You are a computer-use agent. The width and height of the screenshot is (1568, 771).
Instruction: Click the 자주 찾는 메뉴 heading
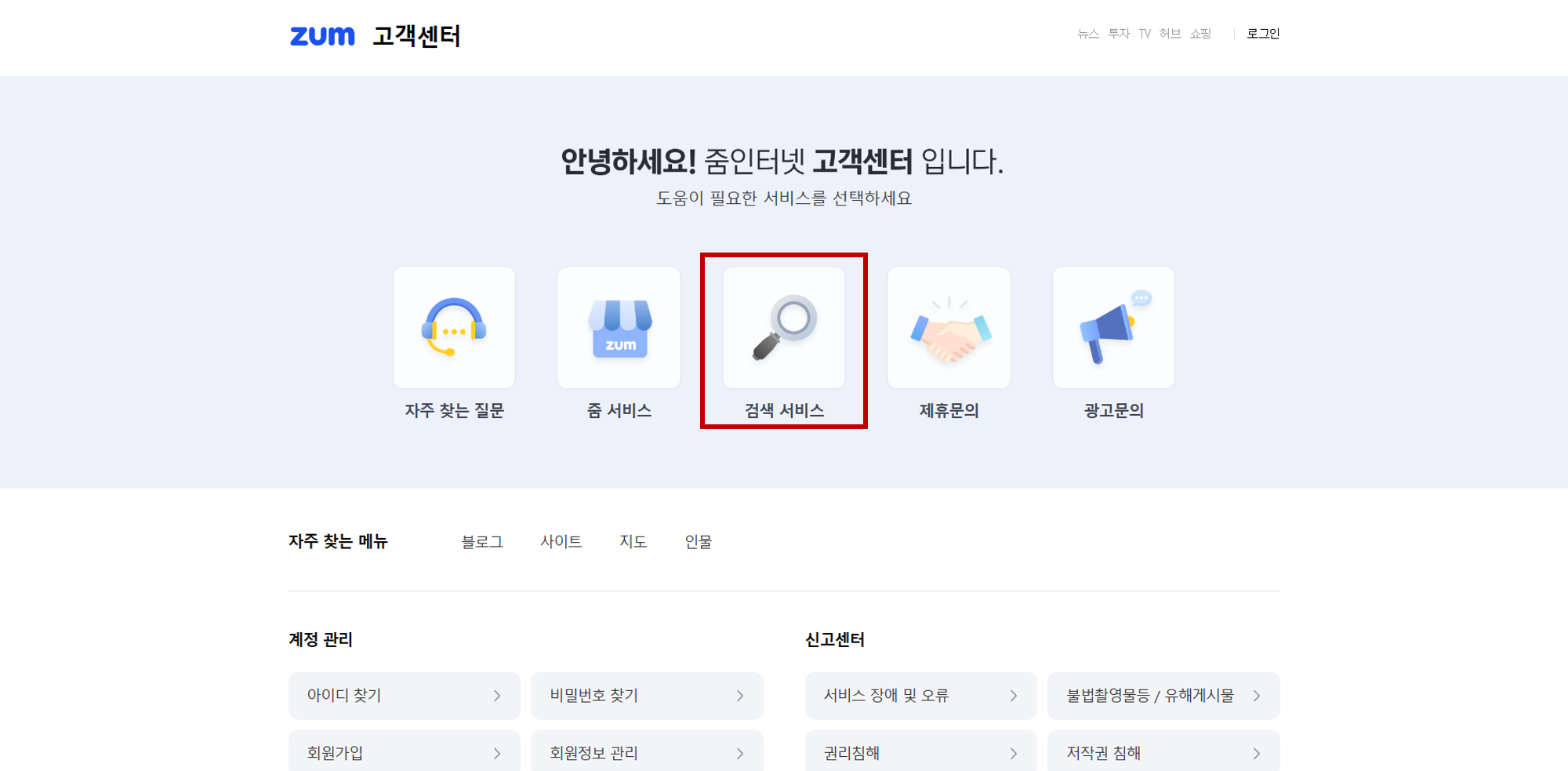338,541
